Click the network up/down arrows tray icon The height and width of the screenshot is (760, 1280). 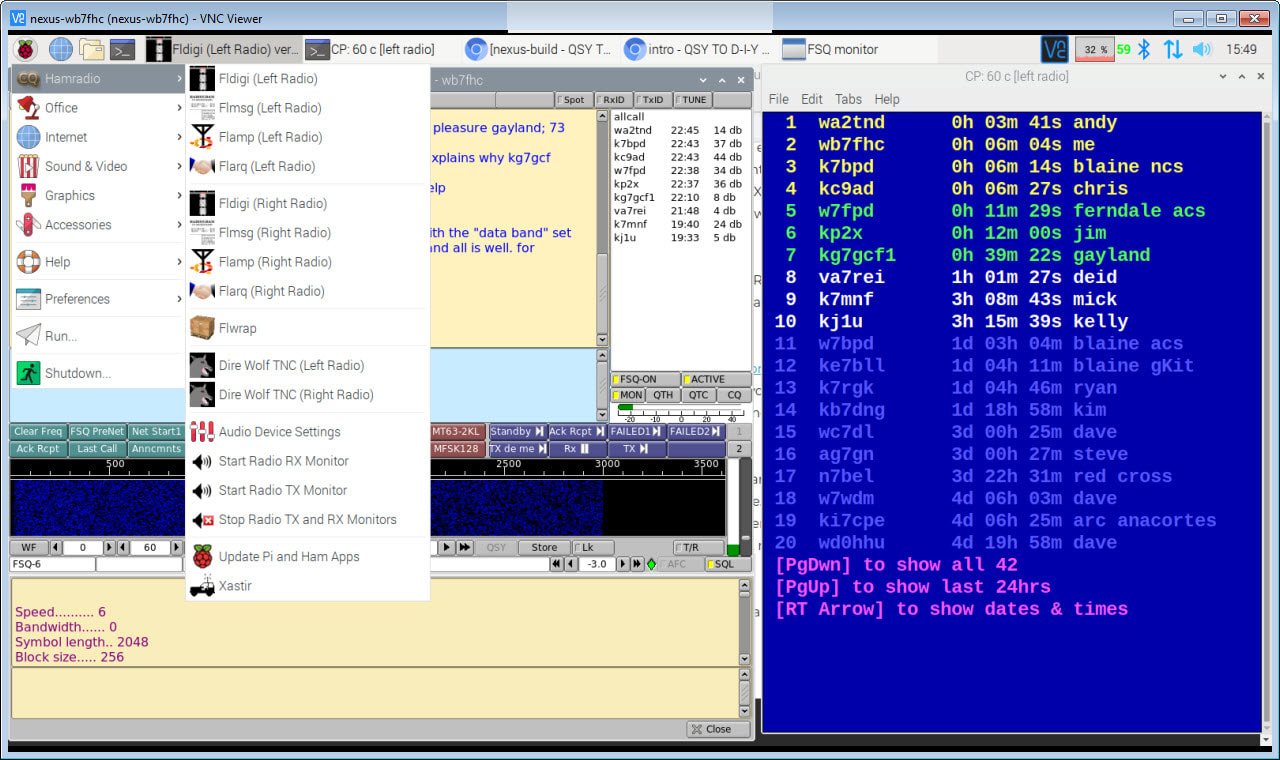(1173, 49)
